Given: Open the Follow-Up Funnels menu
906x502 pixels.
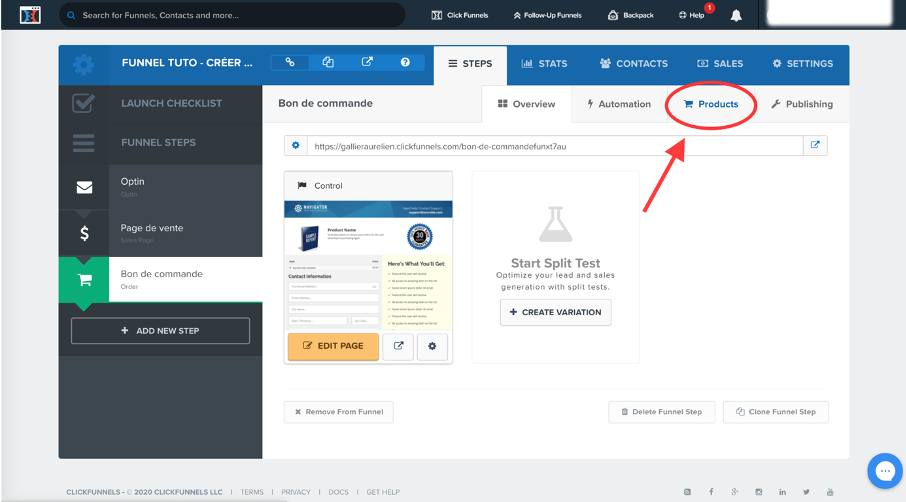Looking at the screenshot, I should click(547, 15).
